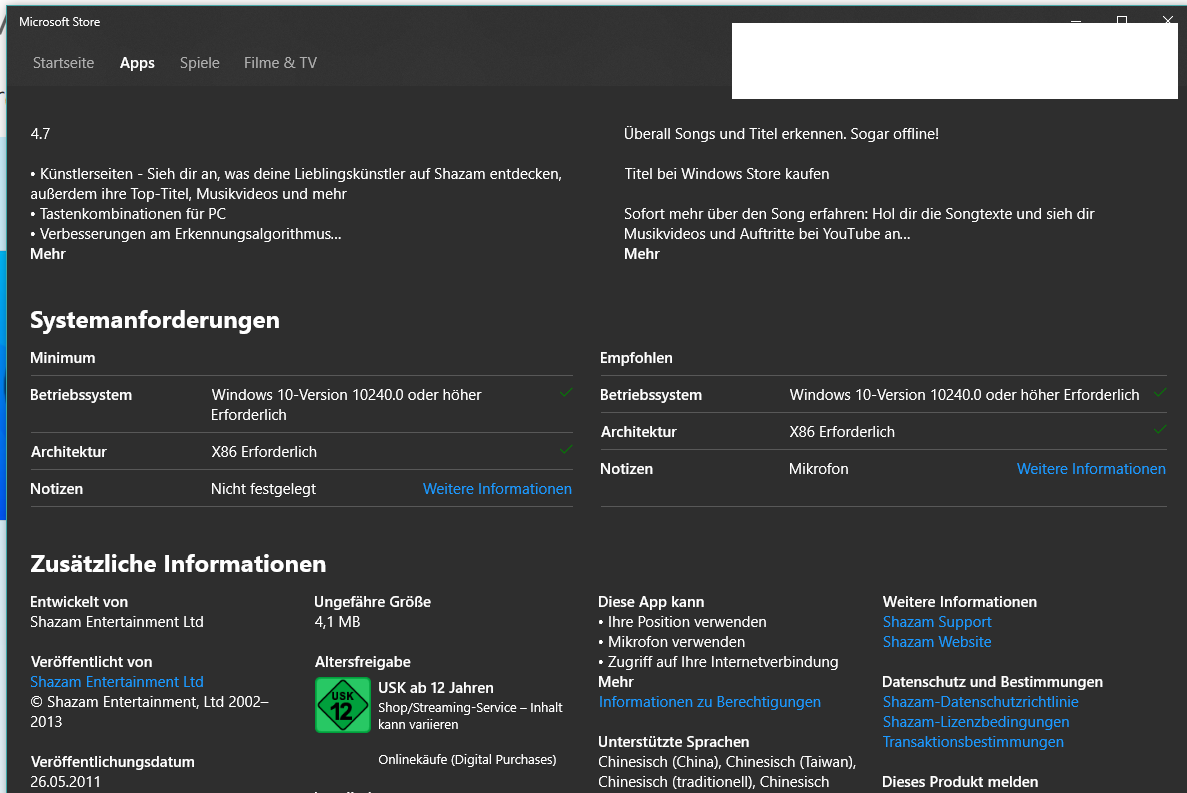Click 'Onlinekäufe (Digital Purchases)' text
Viewport: 1187px width, 793px height.
pos(467,760)
